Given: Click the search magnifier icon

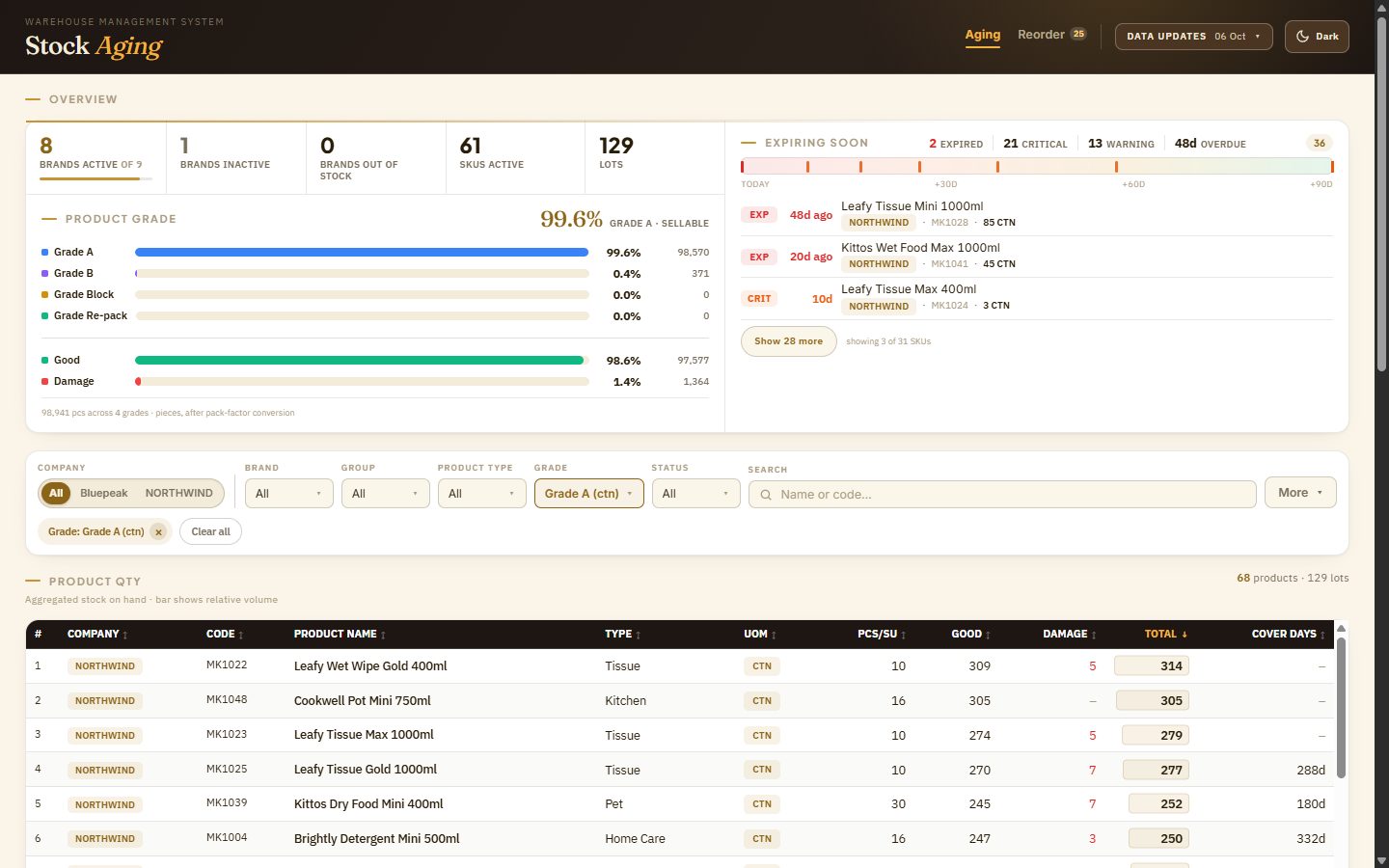Looking at the screenshot, I should point(766,495).
